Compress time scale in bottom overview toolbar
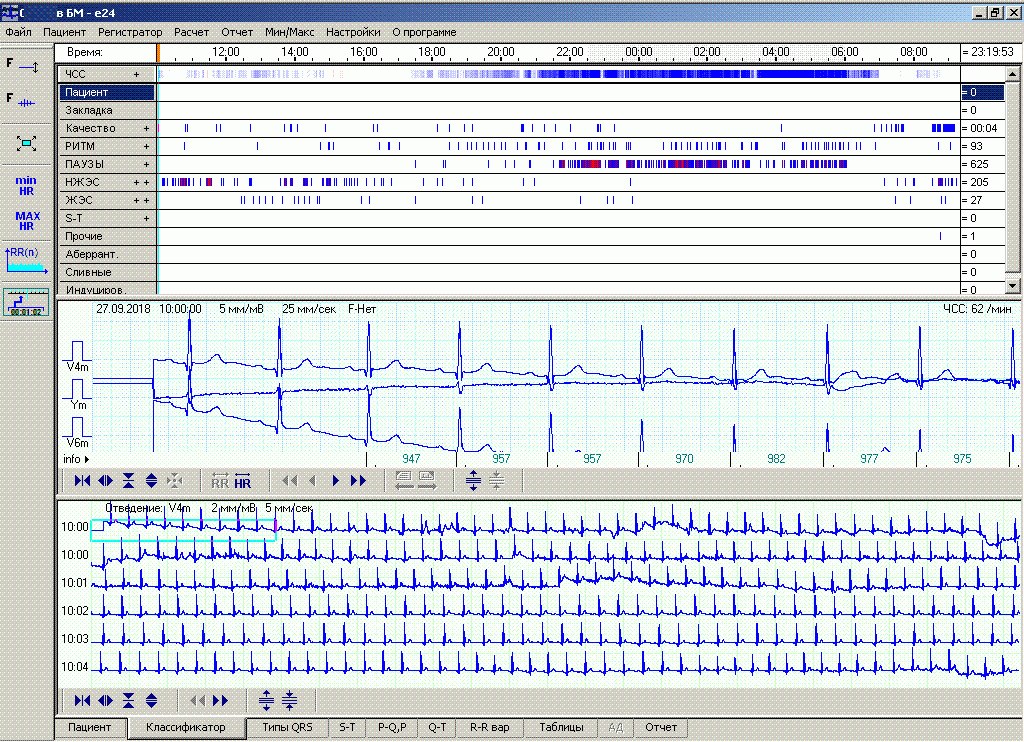This screenshot has height=742, width=1024. tap(83, 701)
